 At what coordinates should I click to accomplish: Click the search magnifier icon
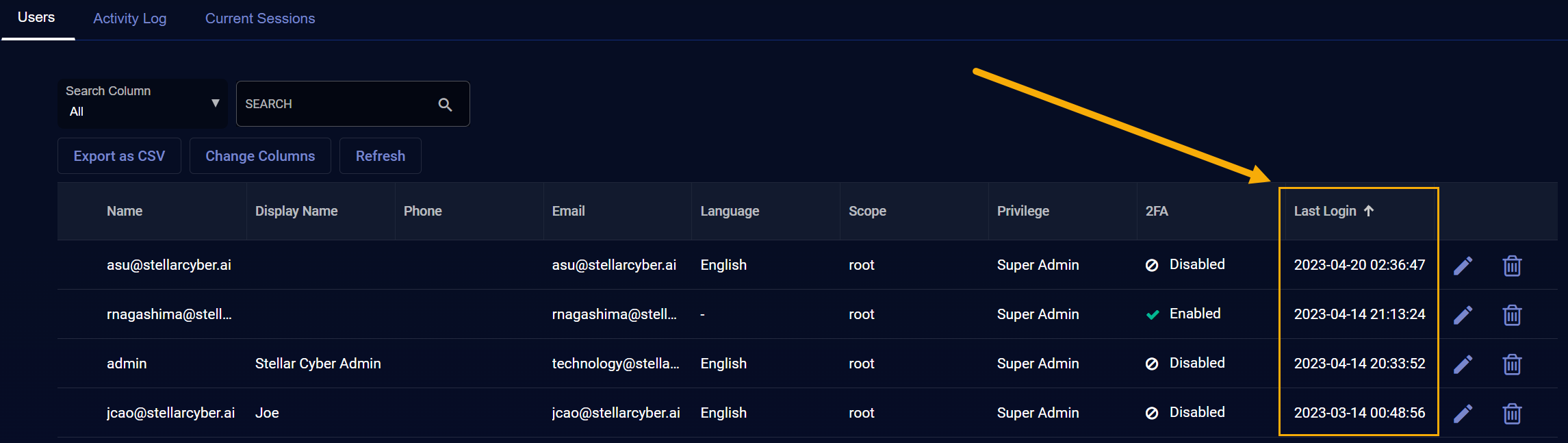point(445,105)
